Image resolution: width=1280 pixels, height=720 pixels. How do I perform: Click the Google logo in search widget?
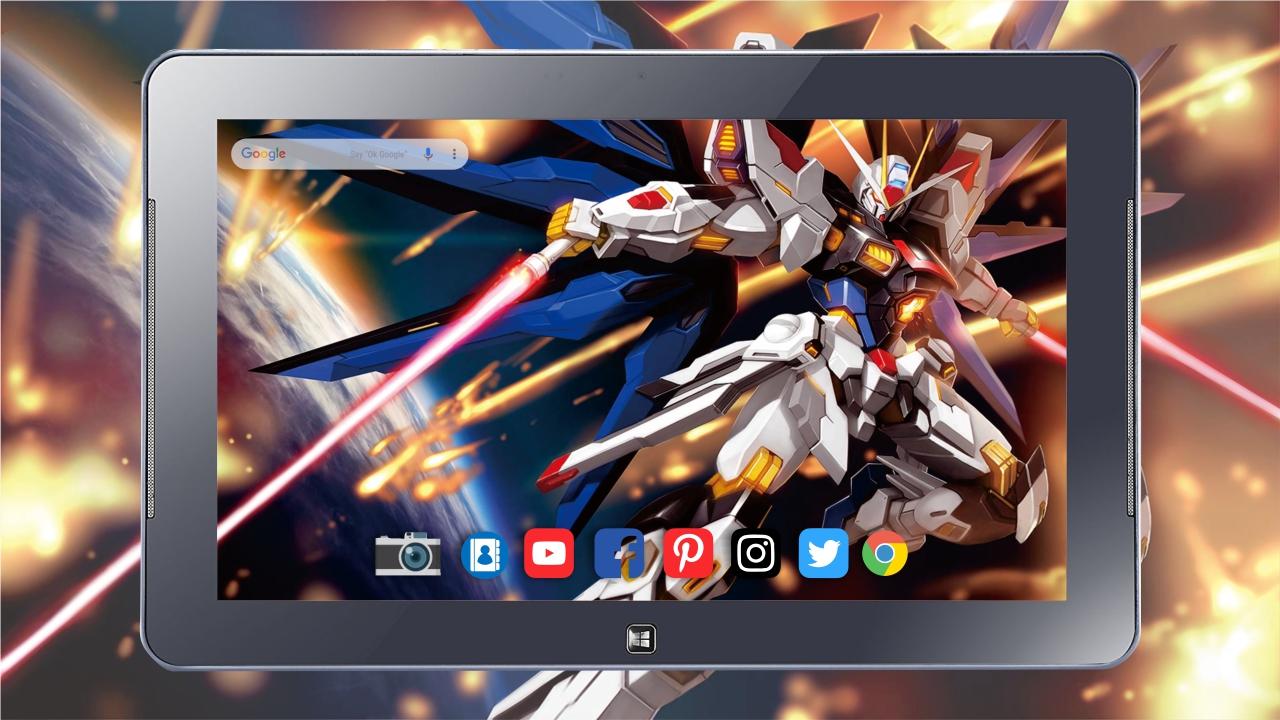[x=263, y=154]
